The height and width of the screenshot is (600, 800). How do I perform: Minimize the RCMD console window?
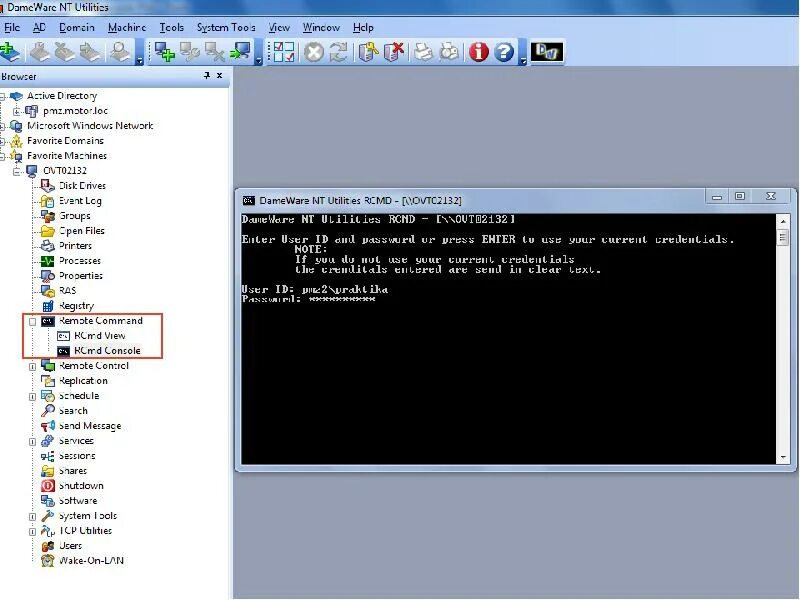click(x=717, y=197)
